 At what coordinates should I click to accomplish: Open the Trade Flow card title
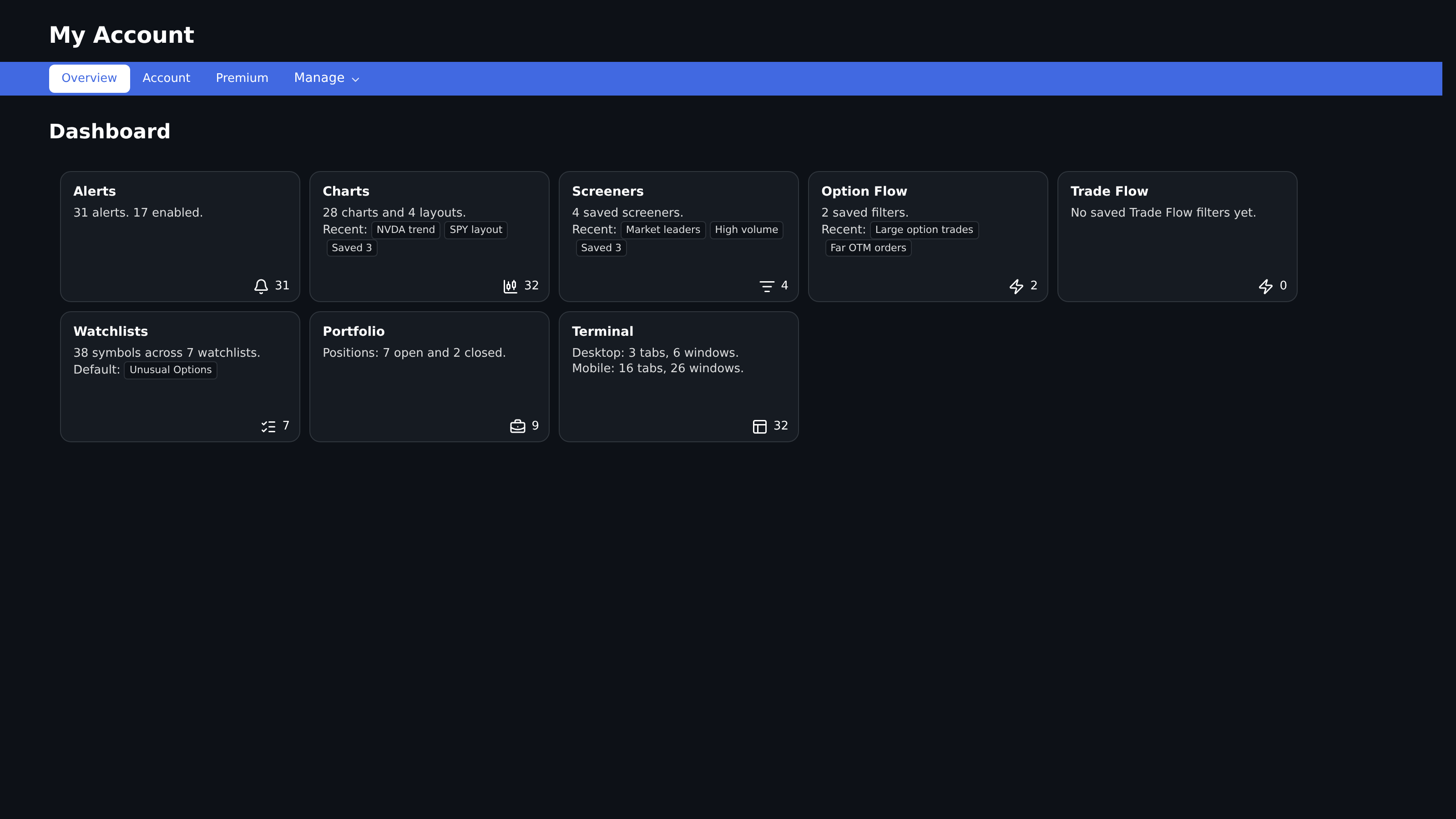point(1109,191)
